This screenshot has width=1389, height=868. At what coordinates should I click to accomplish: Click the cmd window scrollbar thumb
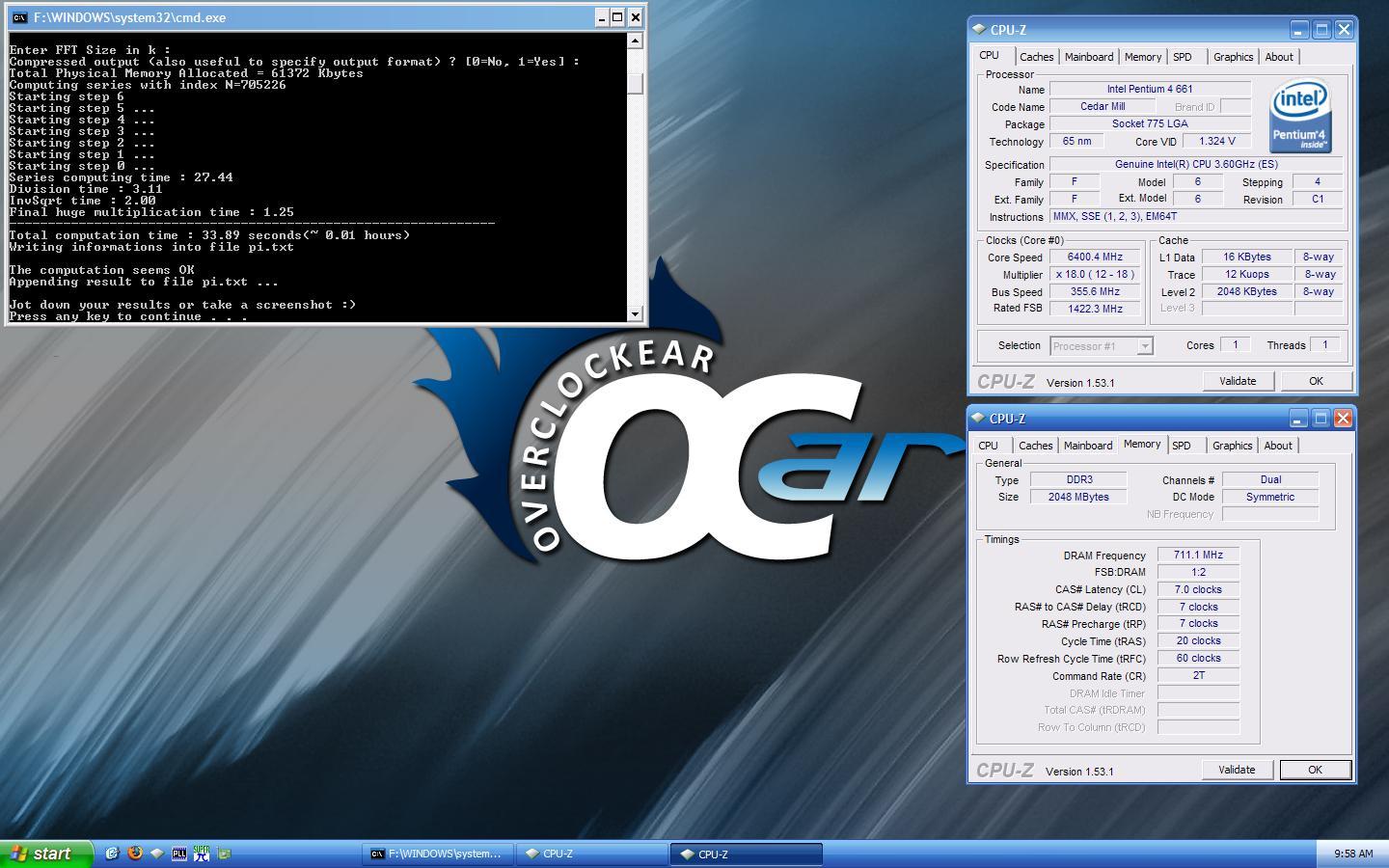635,83
